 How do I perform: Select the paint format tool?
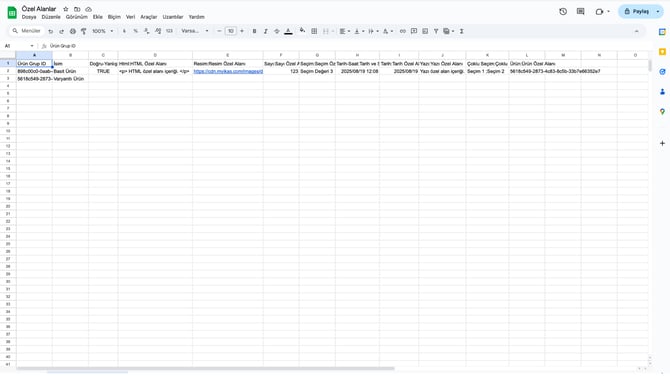click(x=84, y=31)
